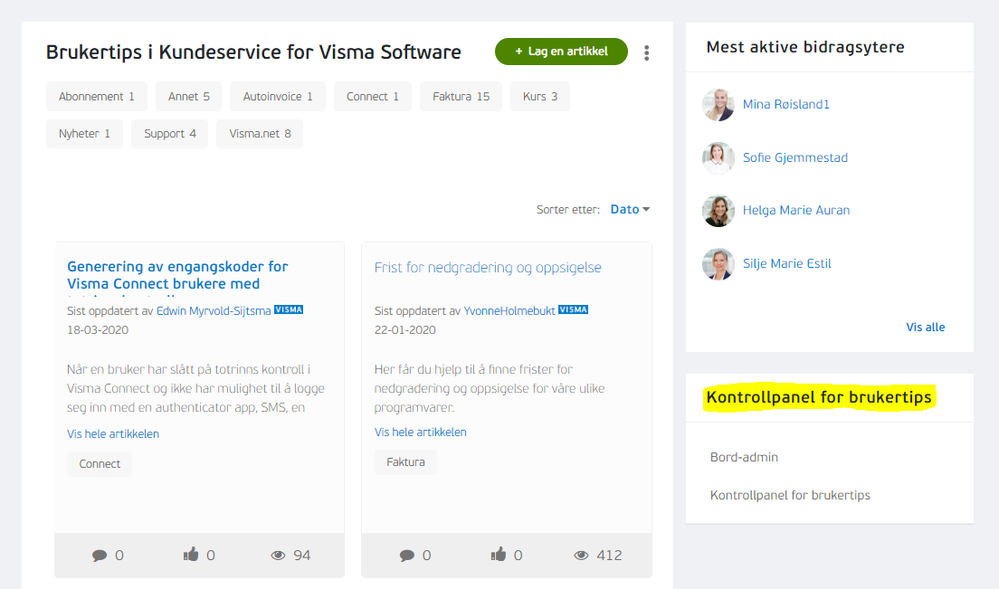The height and width of the screenshot is (589, 999).
Task: Filter by Visma.net tag
Action: tap(260, 133)
